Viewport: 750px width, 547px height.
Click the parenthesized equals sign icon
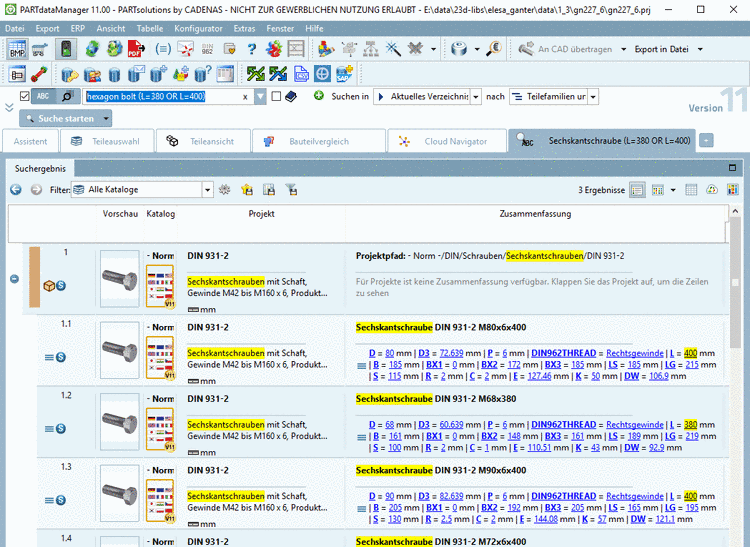pyautogui.click(x=163, y=49)
